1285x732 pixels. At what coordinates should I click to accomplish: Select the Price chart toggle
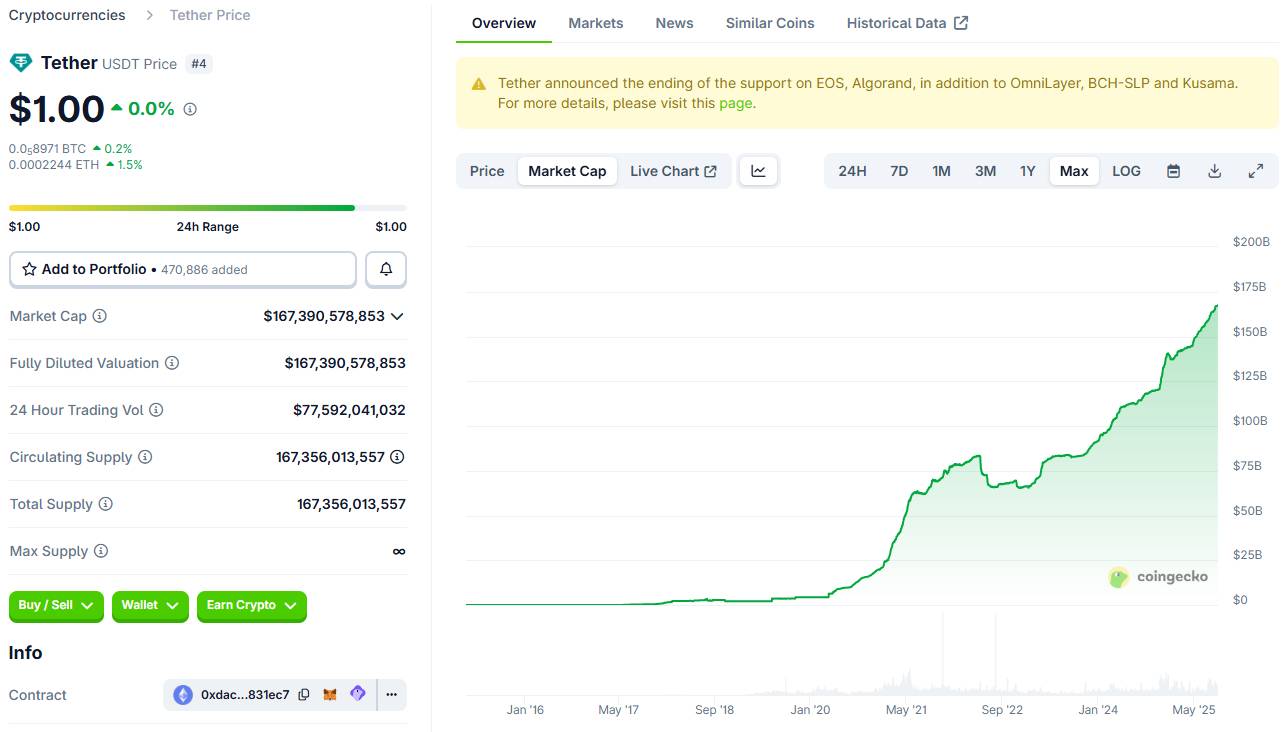pos(487,171)
